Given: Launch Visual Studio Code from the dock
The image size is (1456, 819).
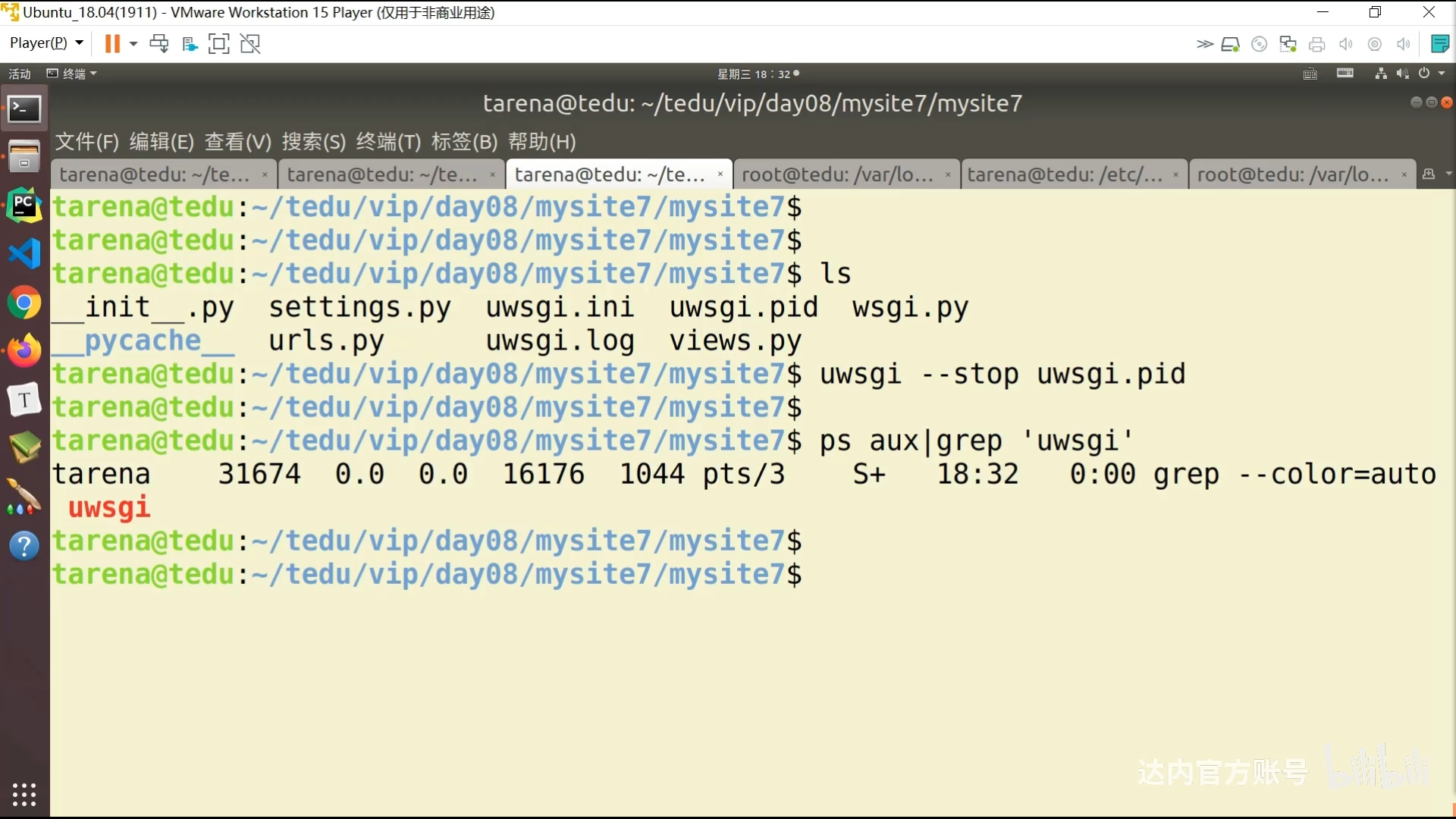Looking at the screenshot, I should click(24, 253).
